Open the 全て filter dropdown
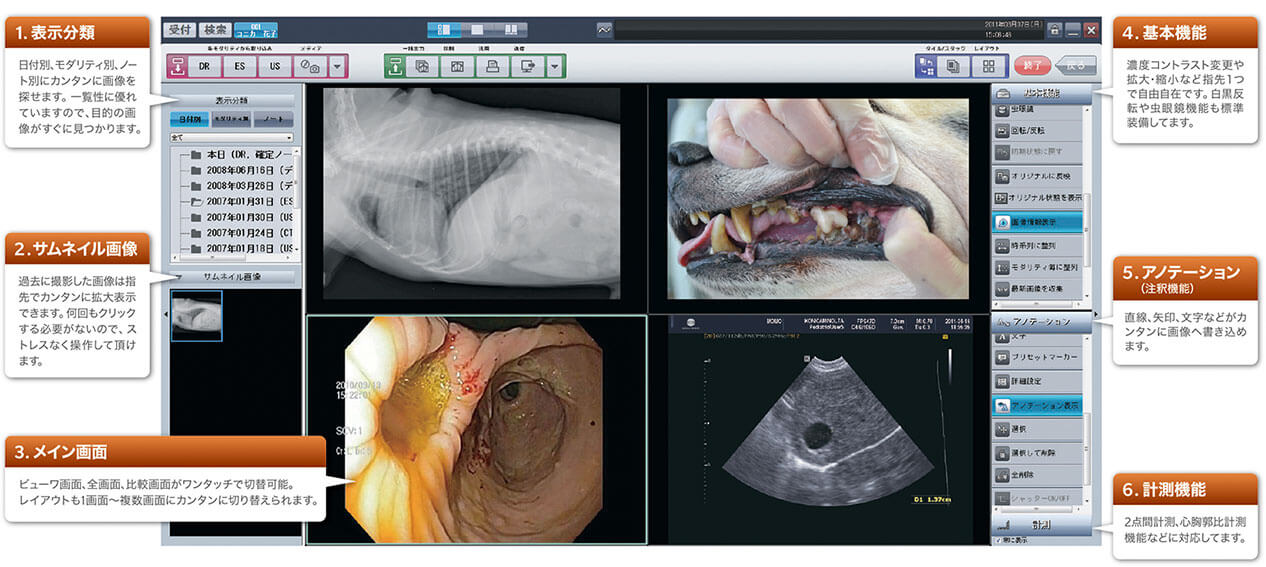Screen dimensions: 1266x567 pyautogui.click(x=231, y=137)
